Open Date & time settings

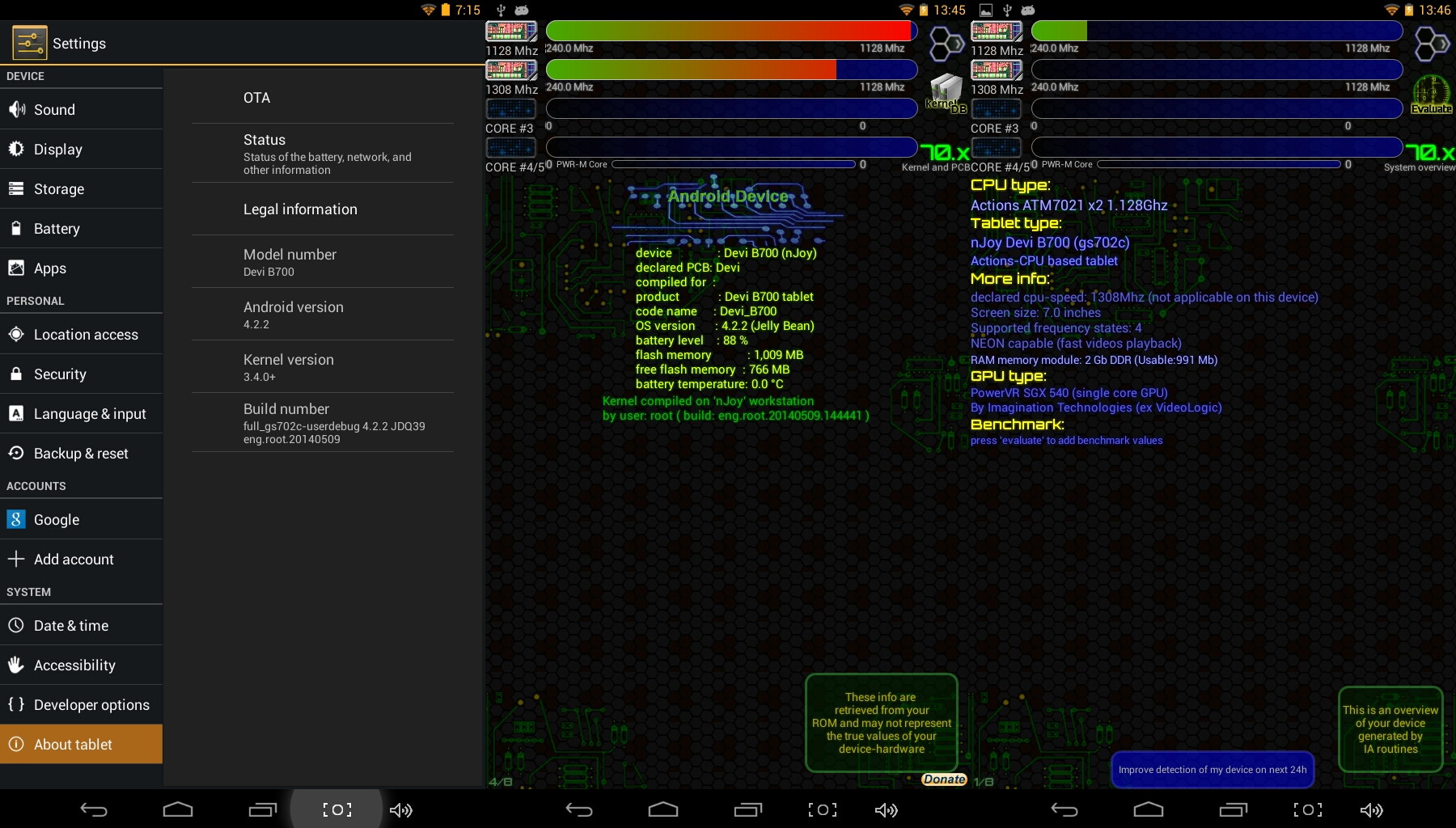81,625
